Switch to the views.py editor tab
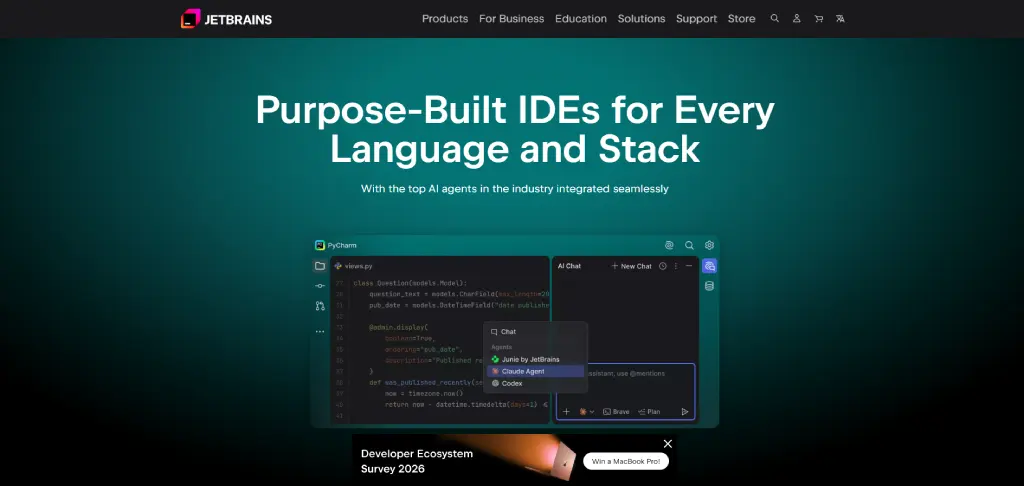 pyautogui.click(x=353, y=266)
